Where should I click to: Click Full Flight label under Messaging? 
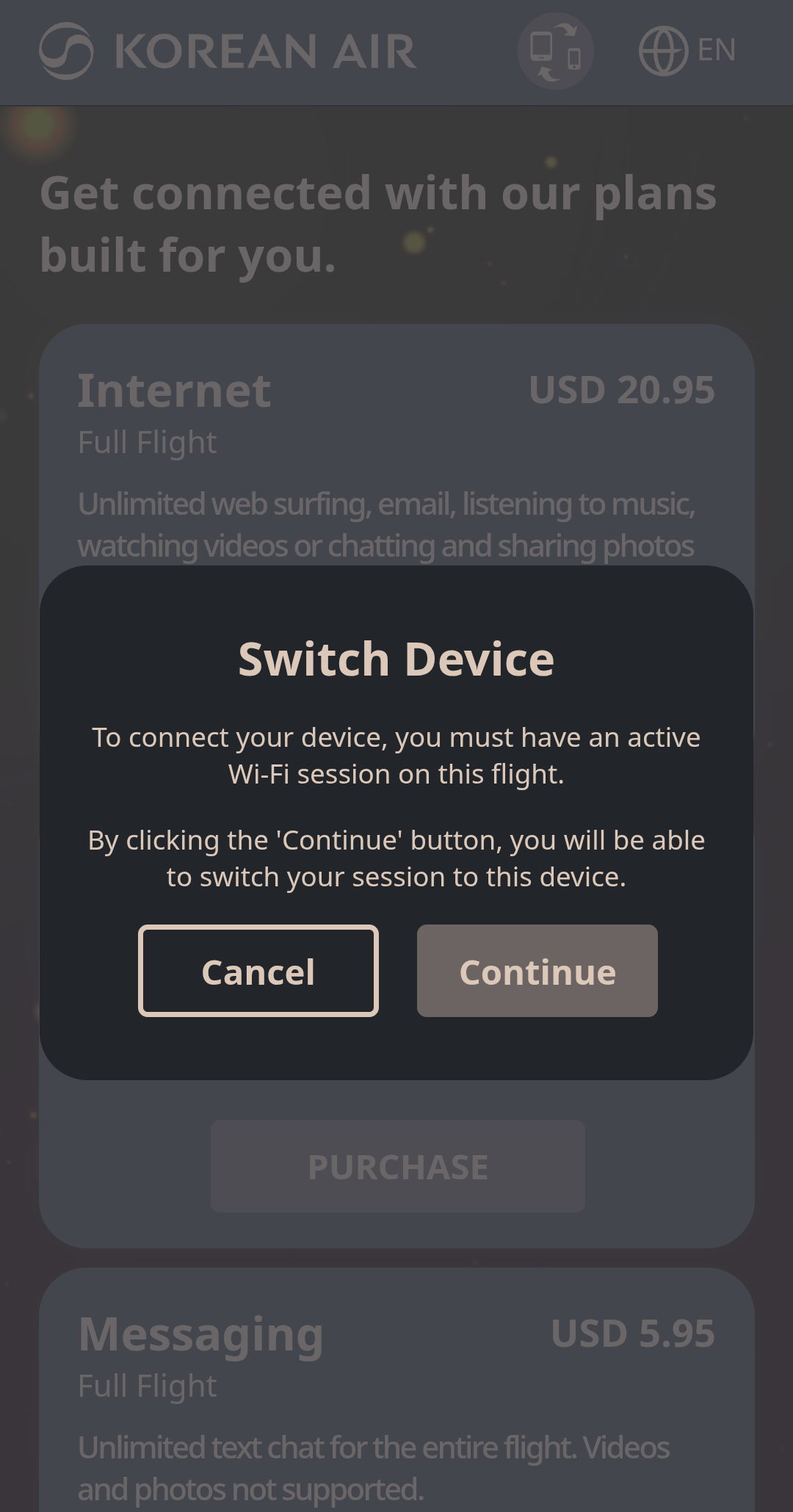coord(148,1386)
